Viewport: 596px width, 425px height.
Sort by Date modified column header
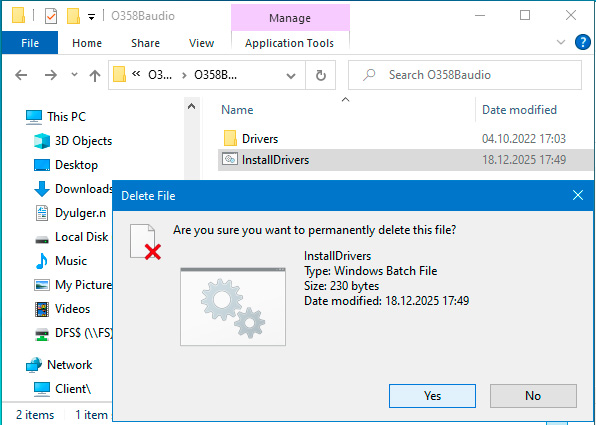pyautogui.click(x=519, y=110)
